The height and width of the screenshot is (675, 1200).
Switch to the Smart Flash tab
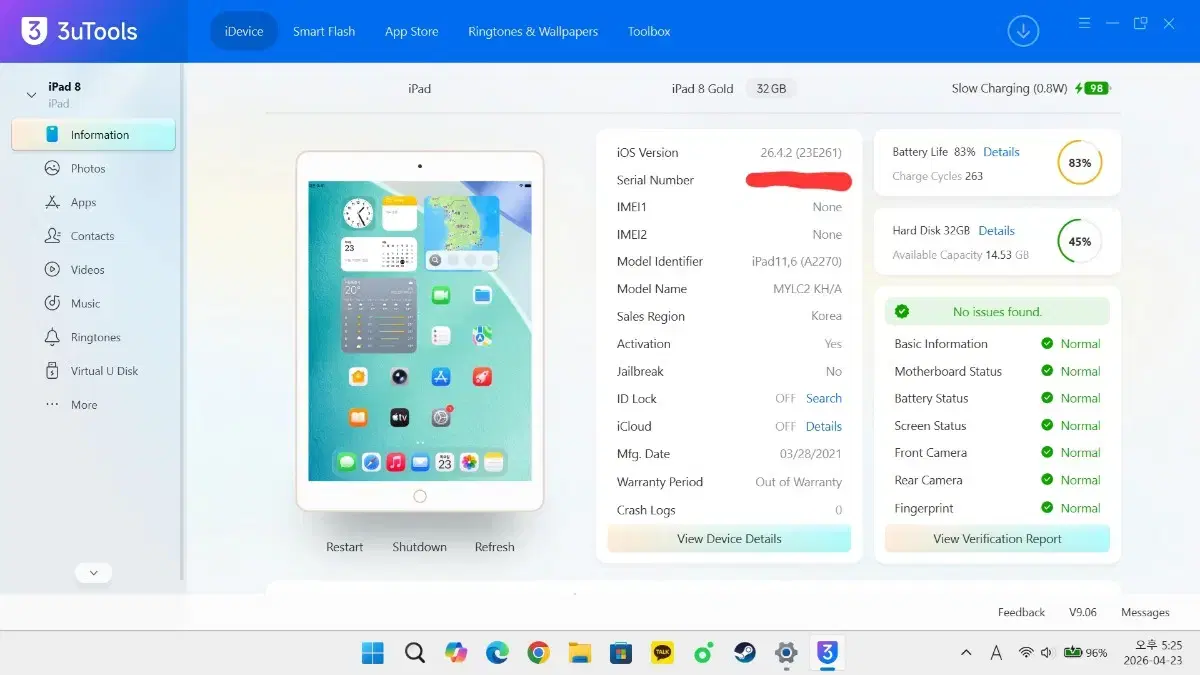324,31
